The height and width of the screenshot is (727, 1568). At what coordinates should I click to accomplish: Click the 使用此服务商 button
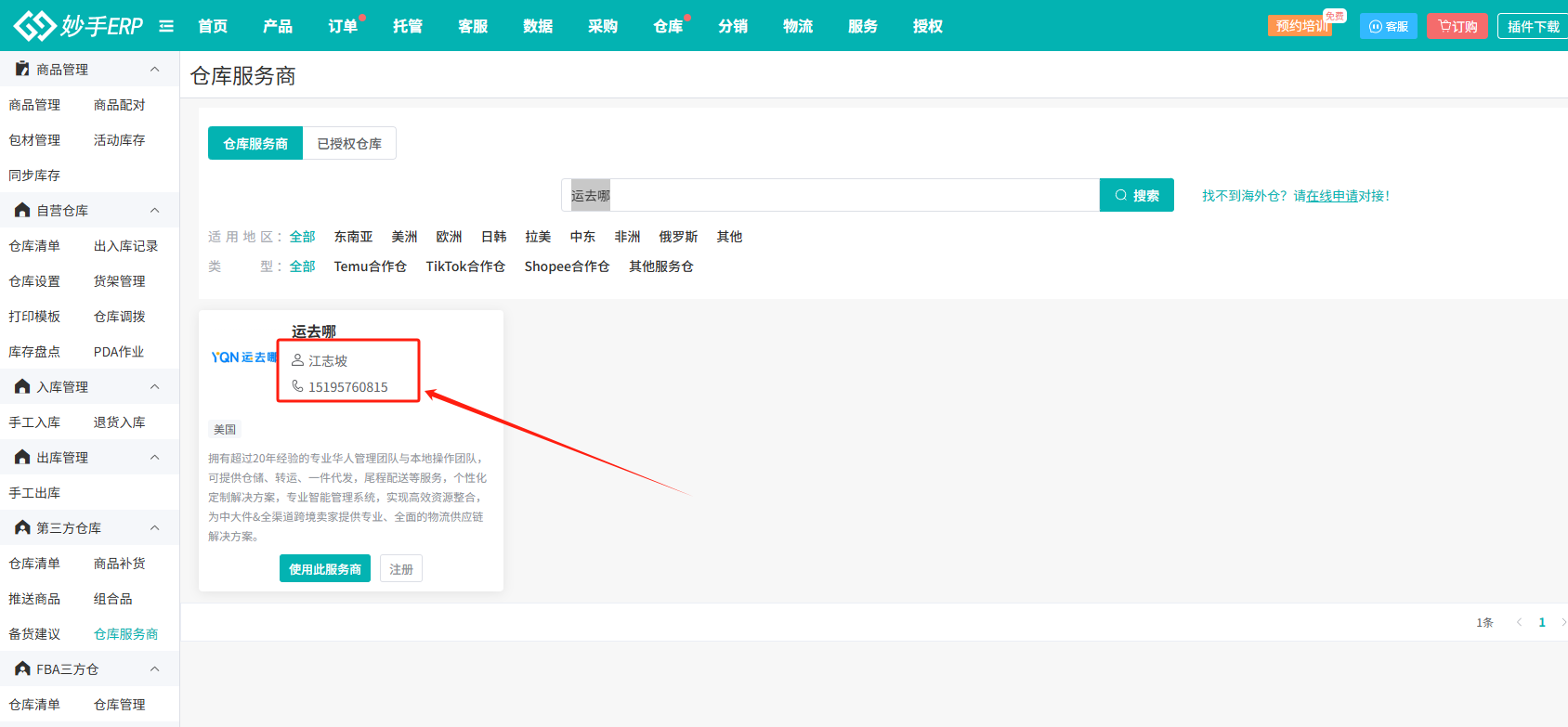click(x=325, y=568)
